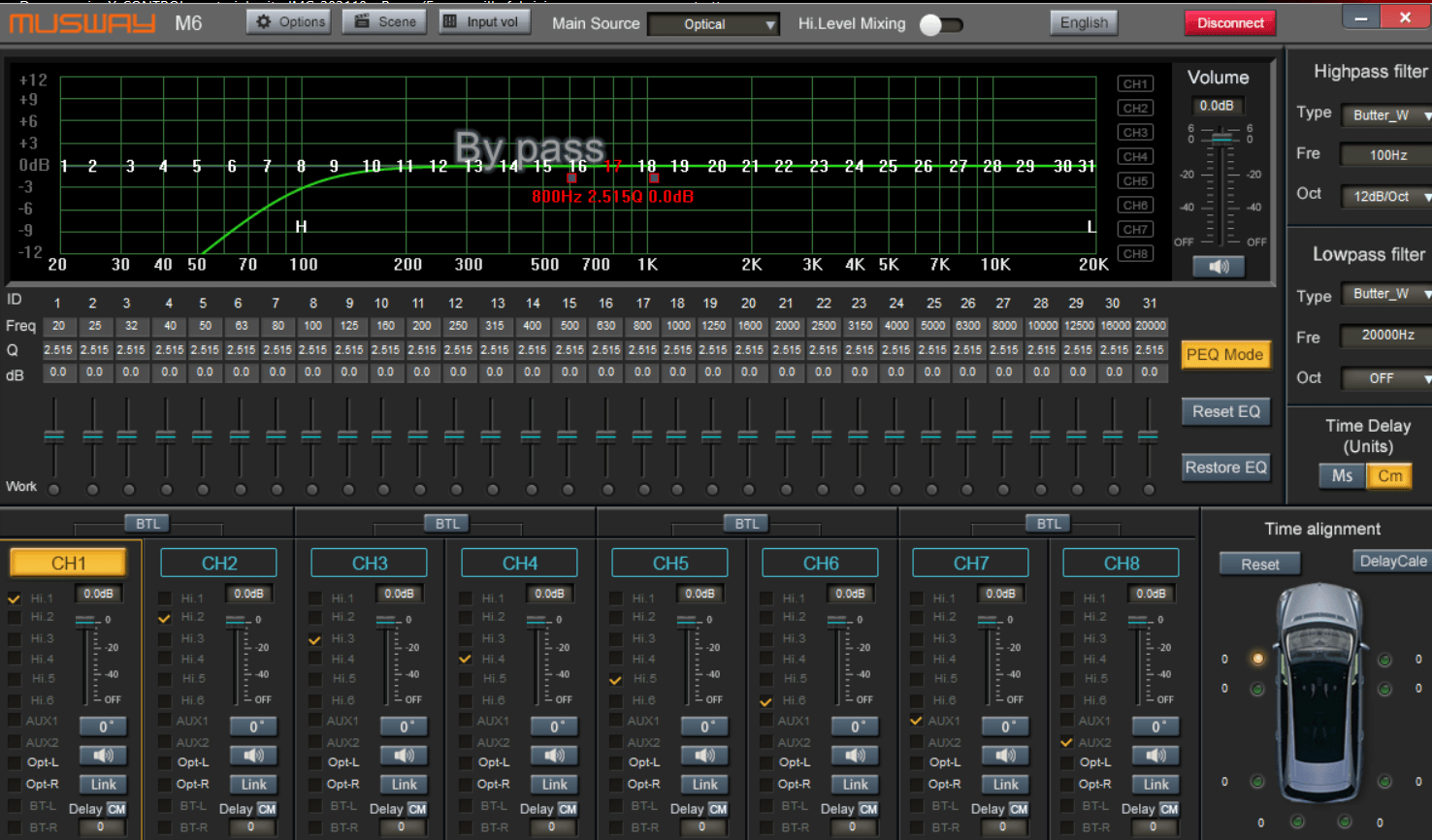Check the Hi.2 input for CH1
1432x840 pixels.
tap(15, 618)
